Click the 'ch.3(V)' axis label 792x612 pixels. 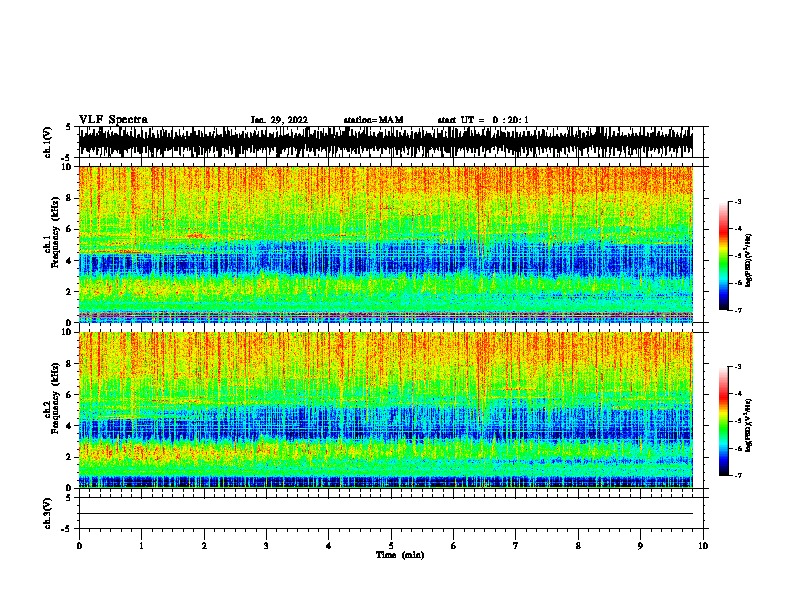[x=48, y=513]
